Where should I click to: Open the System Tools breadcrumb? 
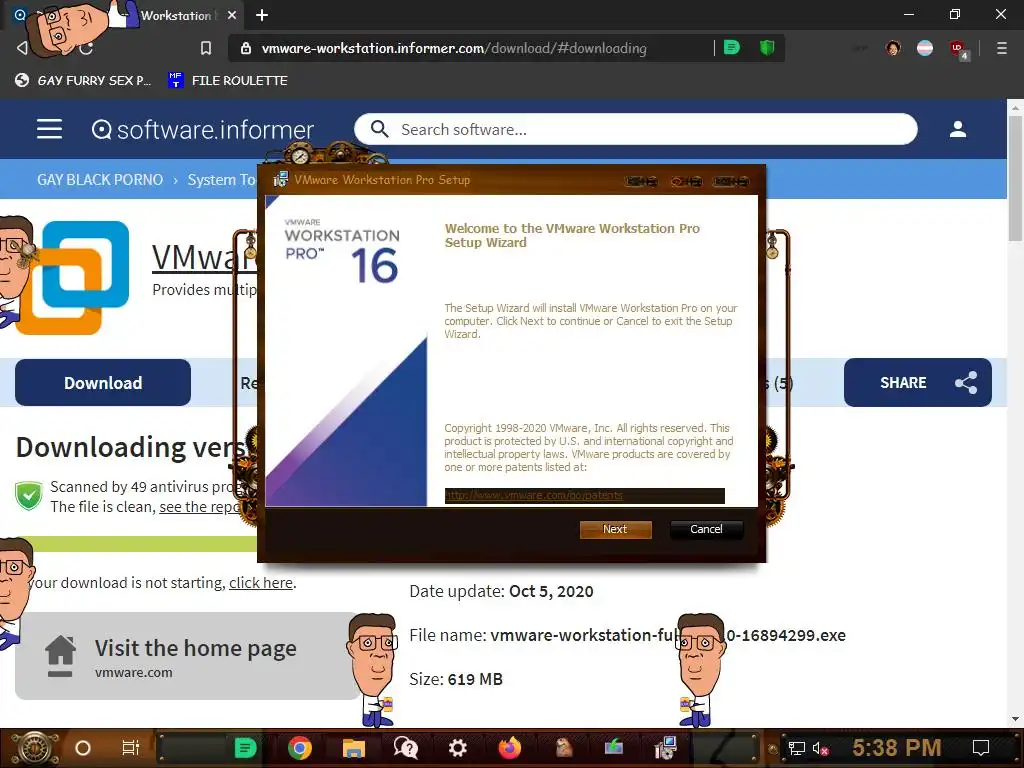point(221,180)
